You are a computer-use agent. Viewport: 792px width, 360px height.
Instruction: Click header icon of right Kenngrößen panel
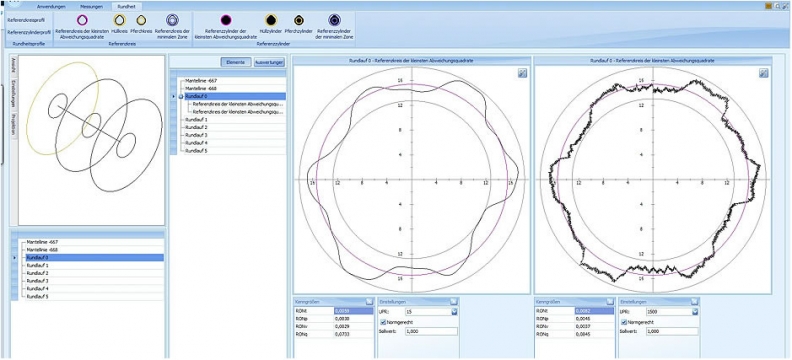pos(611,301)
